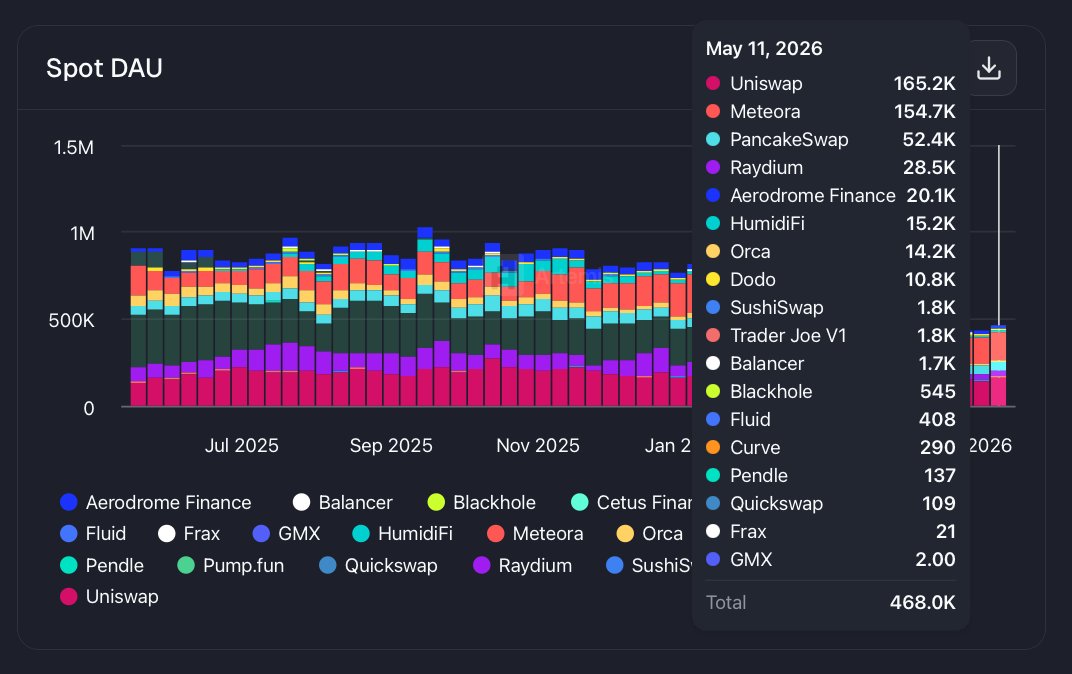Toggle Aerodrome Finance series in legend
1072x674 pixels.
pyautogui.click(x=156, y=502)
